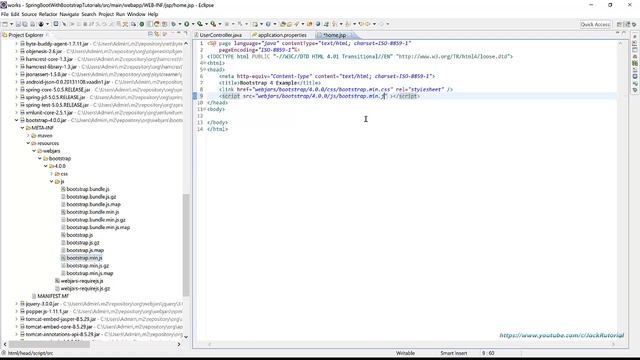Open the Run configurations dropdown arrow
The image size is (640, 360).
coord(193,24)
